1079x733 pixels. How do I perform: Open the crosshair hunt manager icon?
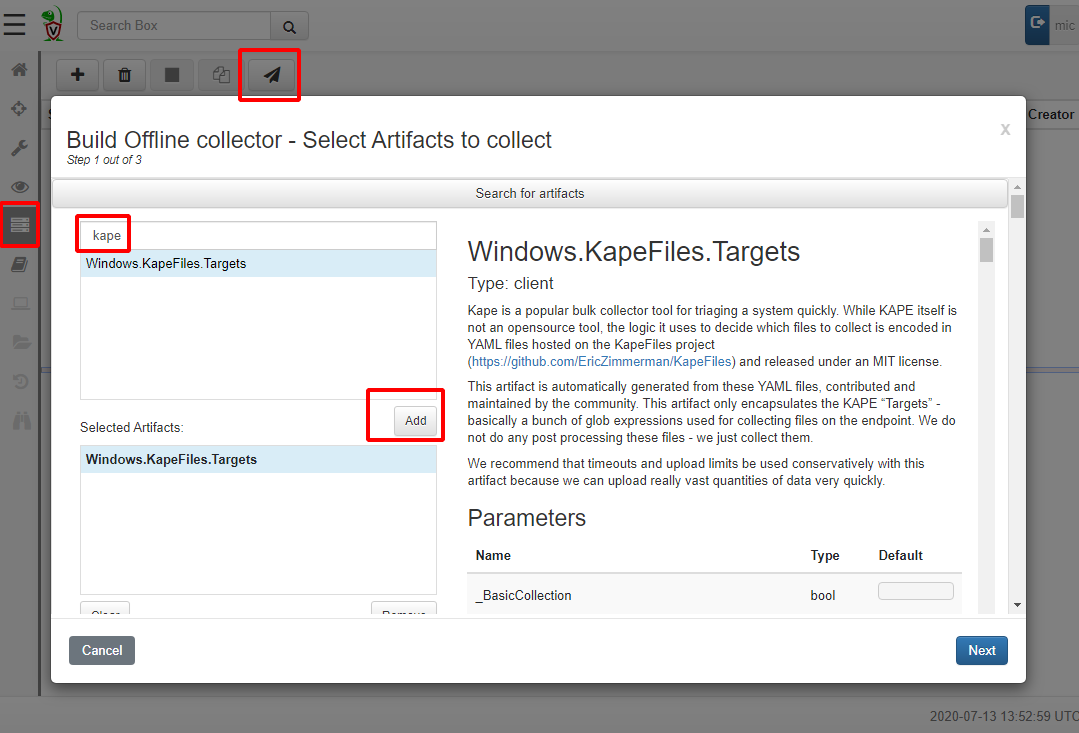[19, 108]
